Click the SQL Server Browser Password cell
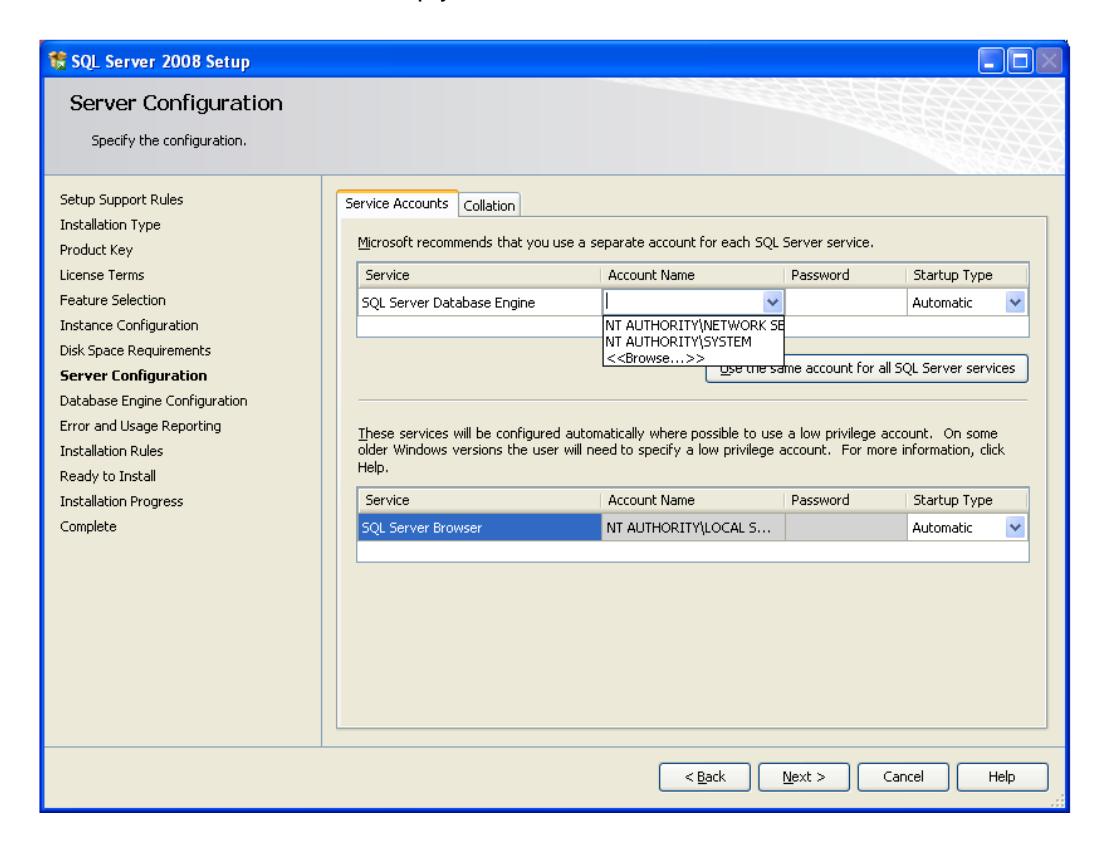Screen dimensions: 1108x852 pos(846,527)
